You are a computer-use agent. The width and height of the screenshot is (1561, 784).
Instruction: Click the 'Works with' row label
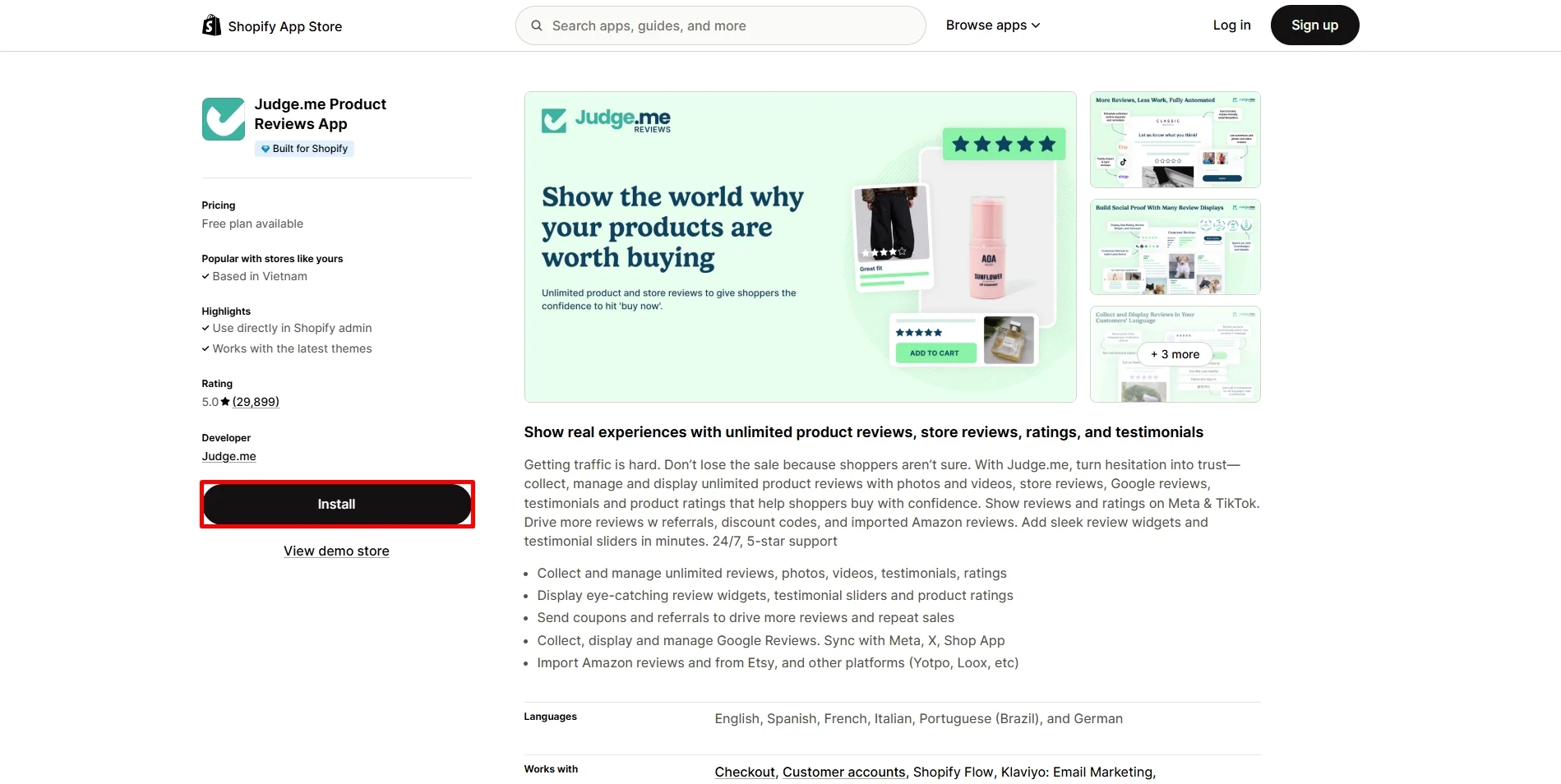[551, 769]
